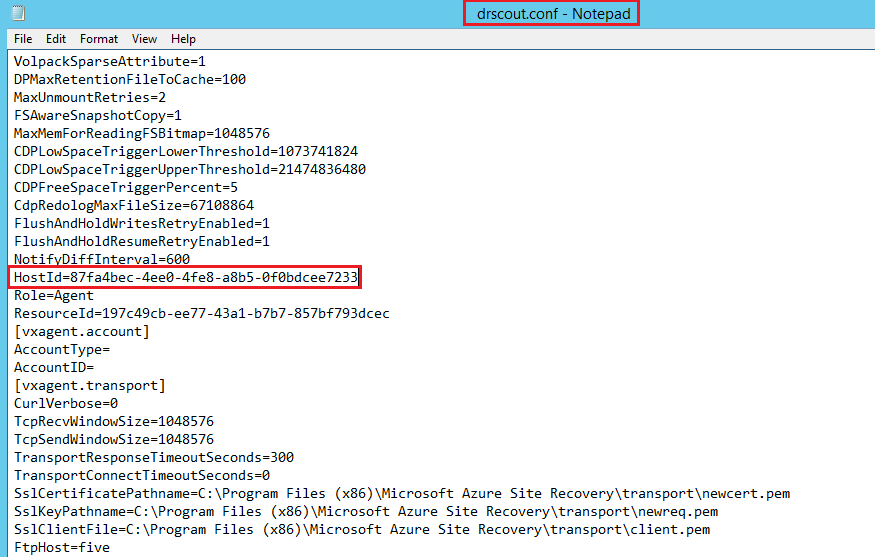875x557 pixels.
Task: Click the HostId value line
Action: click(x=186, y=277)
